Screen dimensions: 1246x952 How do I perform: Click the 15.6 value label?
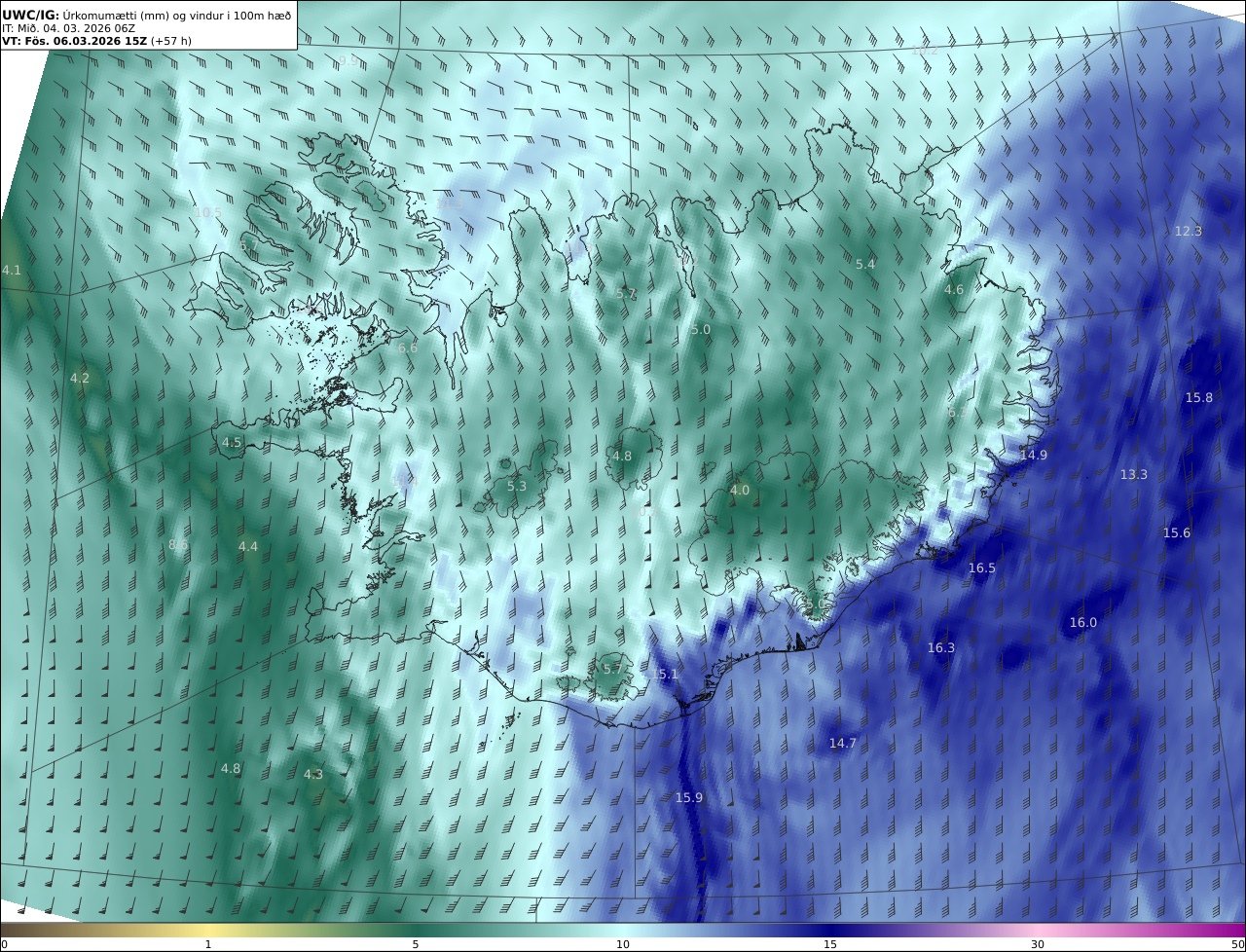click(x=1176, y=533)
